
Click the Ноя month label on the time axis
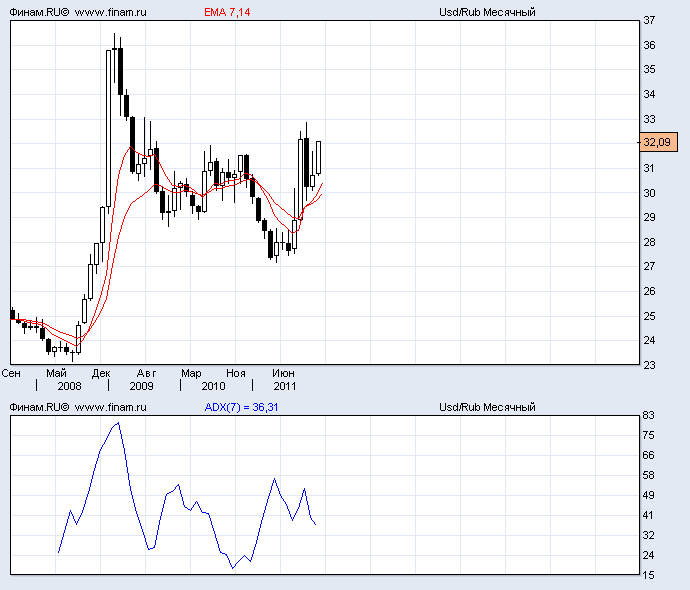pyautogui.click(x=236, y=374)
